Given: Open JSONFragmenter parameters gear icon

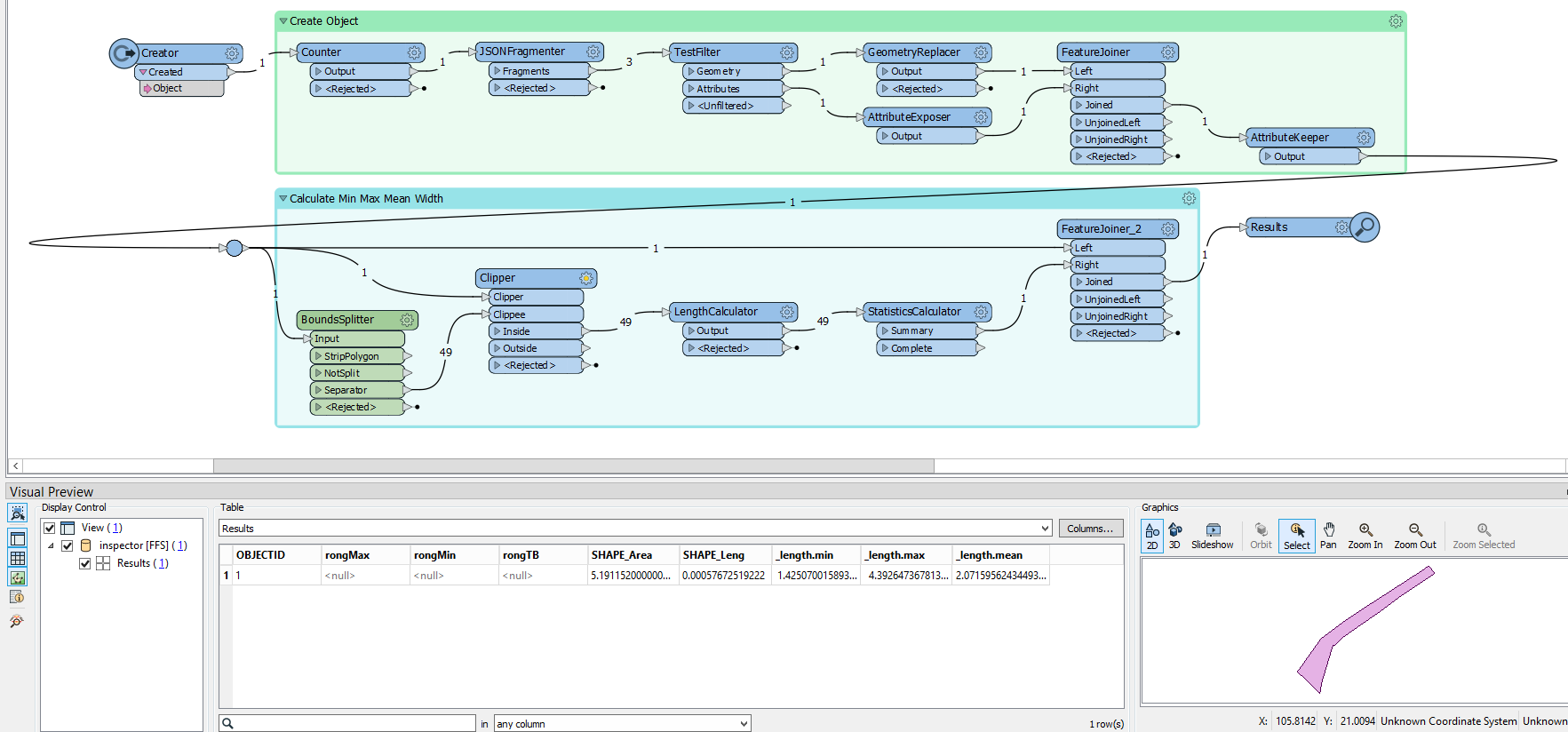Looking at the screenshot, I should click(x=593, y=52).
